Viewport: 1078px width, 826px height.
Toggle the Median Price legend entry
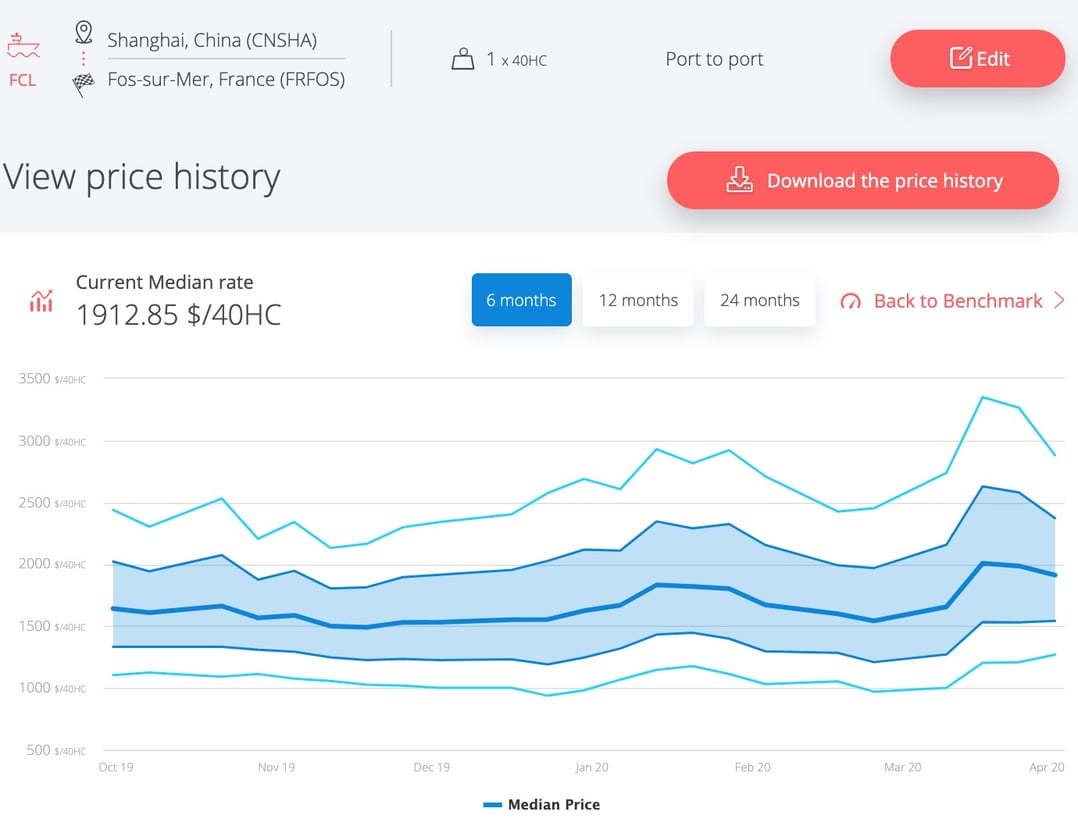tap(553, 804)
